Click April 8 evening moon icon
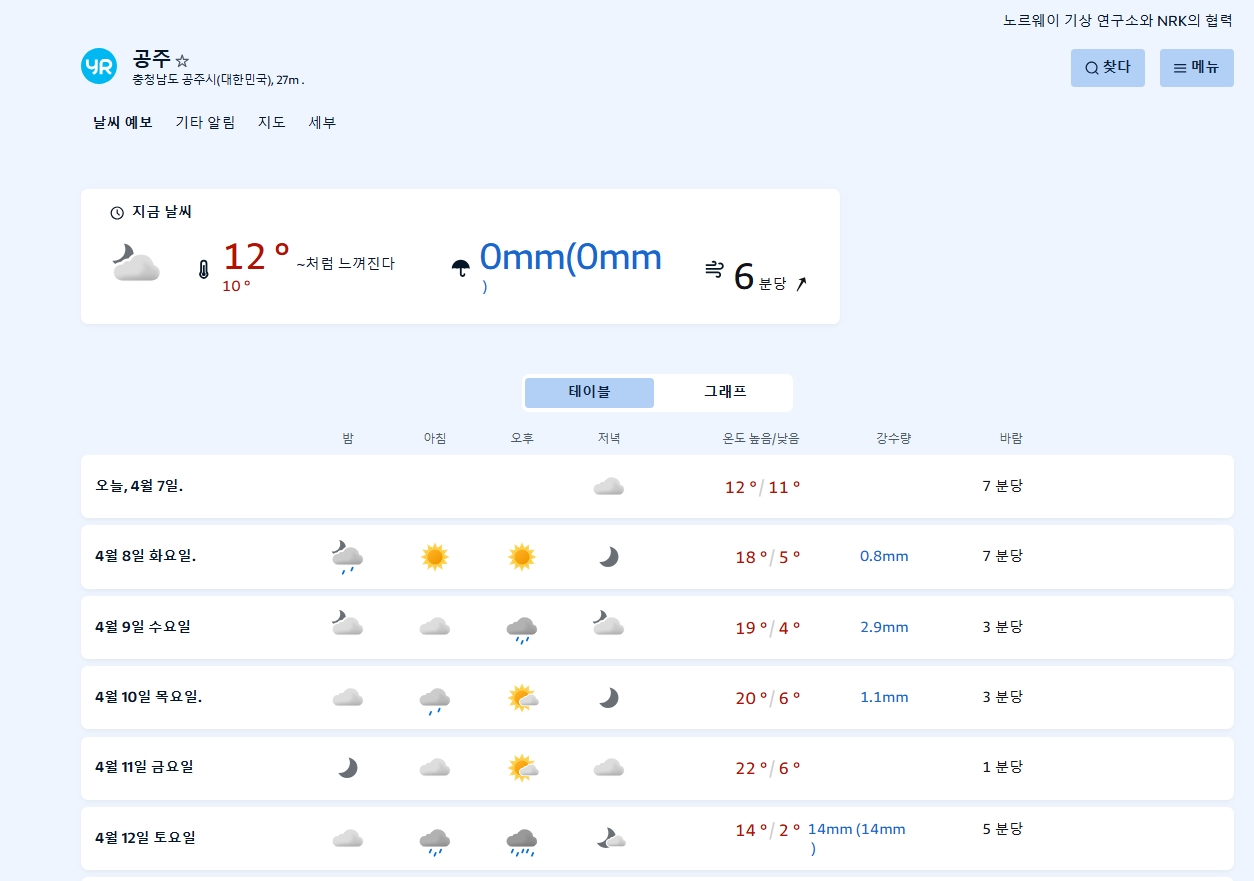The height and width of the screenshot is (881, 1254). click(x=608, y=557)
